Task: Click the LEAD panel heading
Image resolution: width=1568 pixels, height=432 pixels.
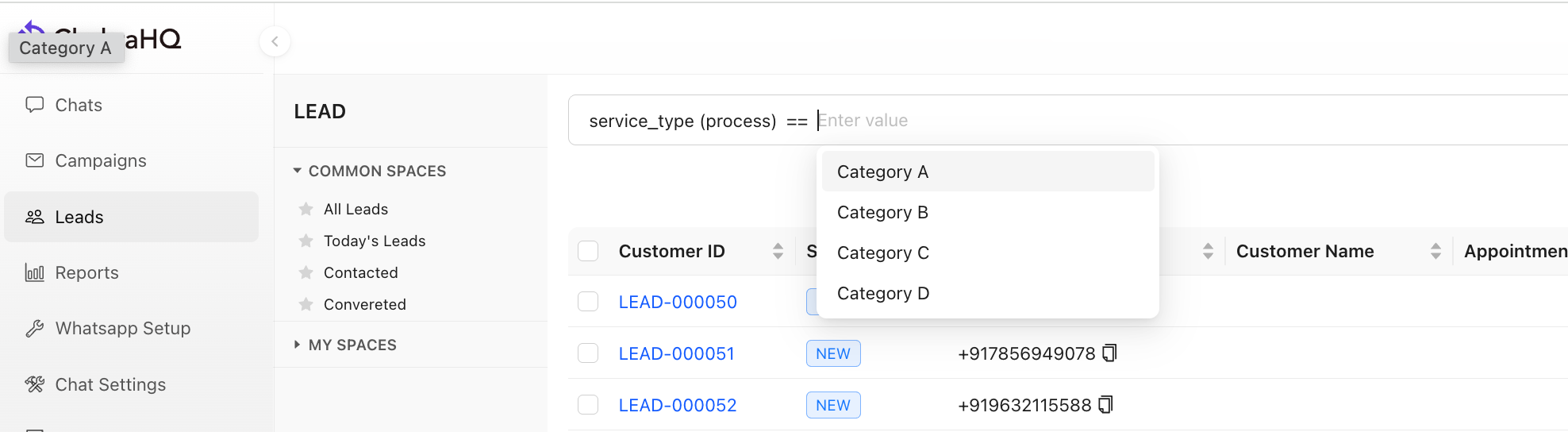Action: pyautogui.click(x=320, y=111)
